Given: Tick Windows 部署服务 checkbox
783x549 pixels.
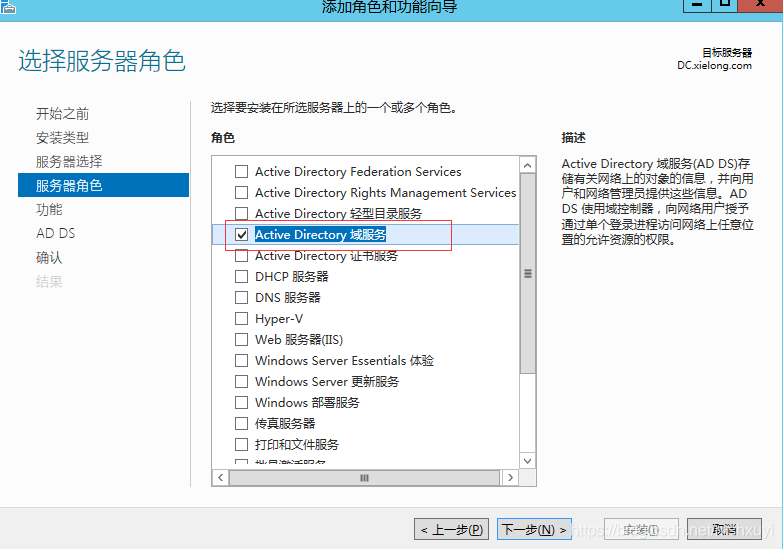Looking at the screenshot, I should pyautogui.click(x=241, y=402).
